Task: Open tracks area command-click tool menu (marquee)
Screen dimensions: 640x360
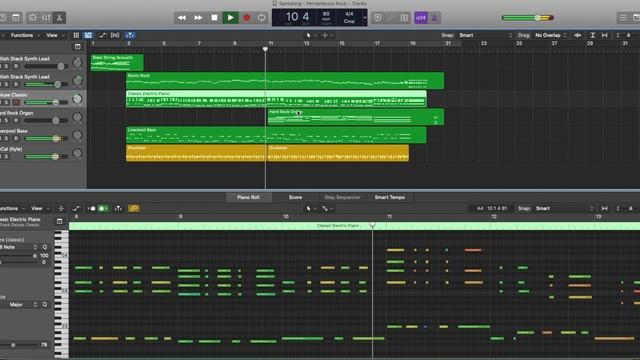Action: 327,36
